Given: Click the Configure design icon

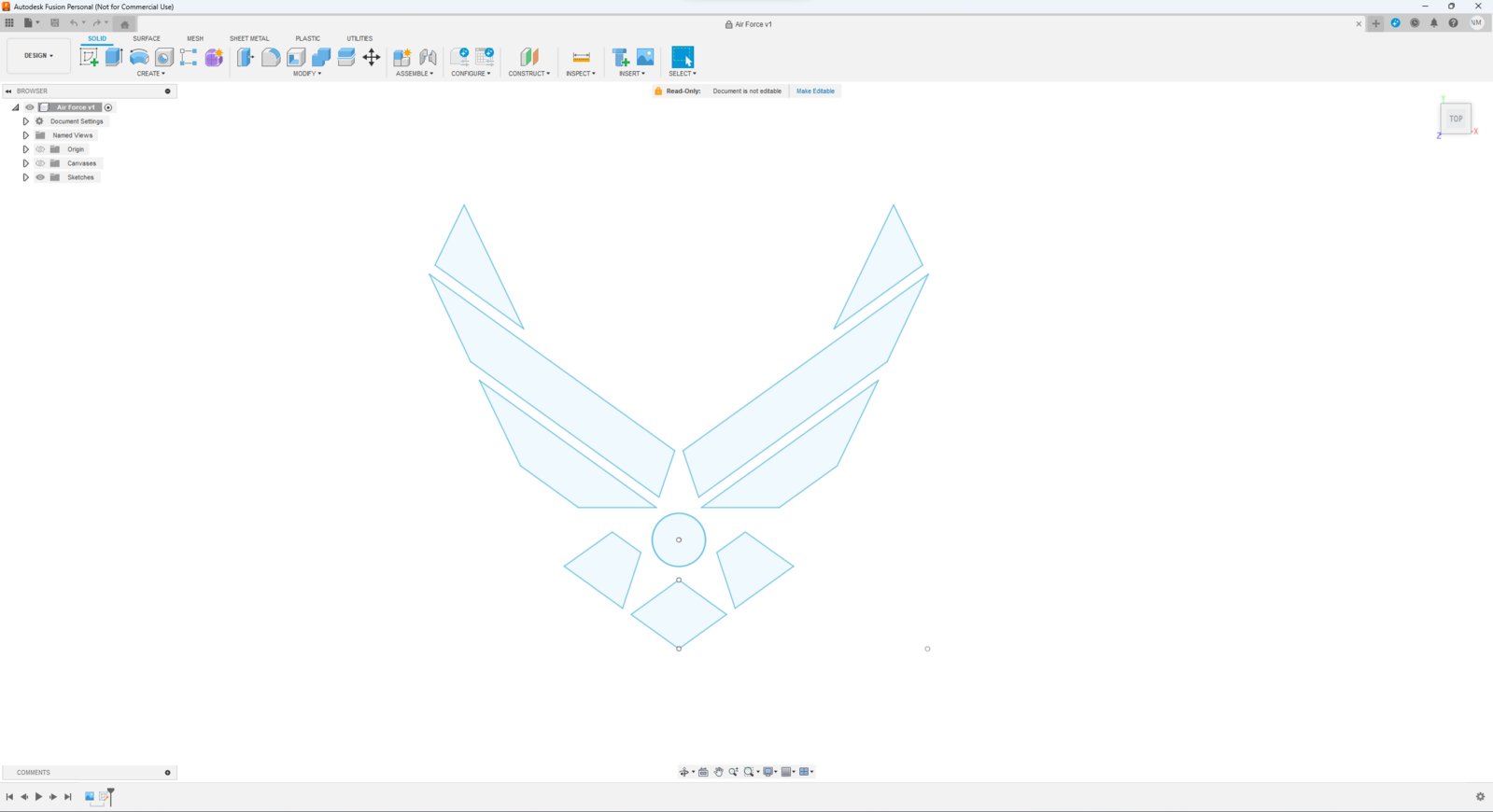Looking at the screenshot, I should [459, 57].
